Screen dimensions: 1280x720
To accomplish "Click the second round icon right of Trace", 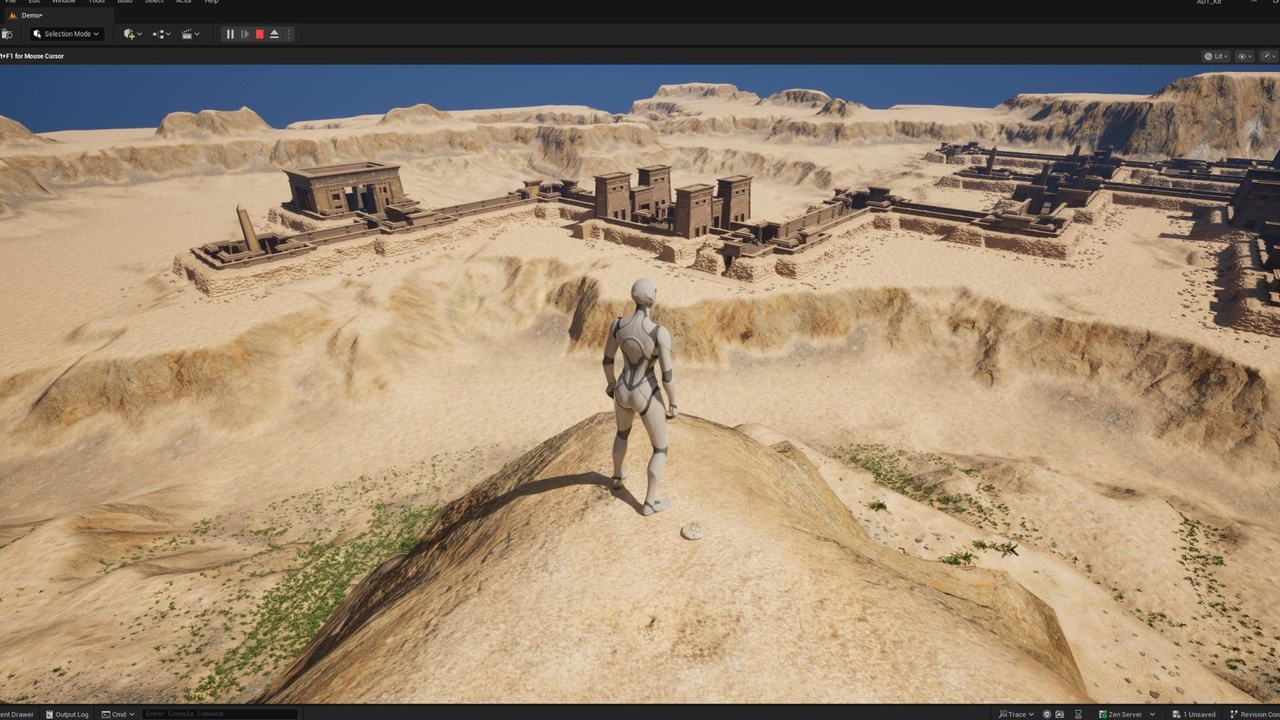I will tap(1060, 714).
